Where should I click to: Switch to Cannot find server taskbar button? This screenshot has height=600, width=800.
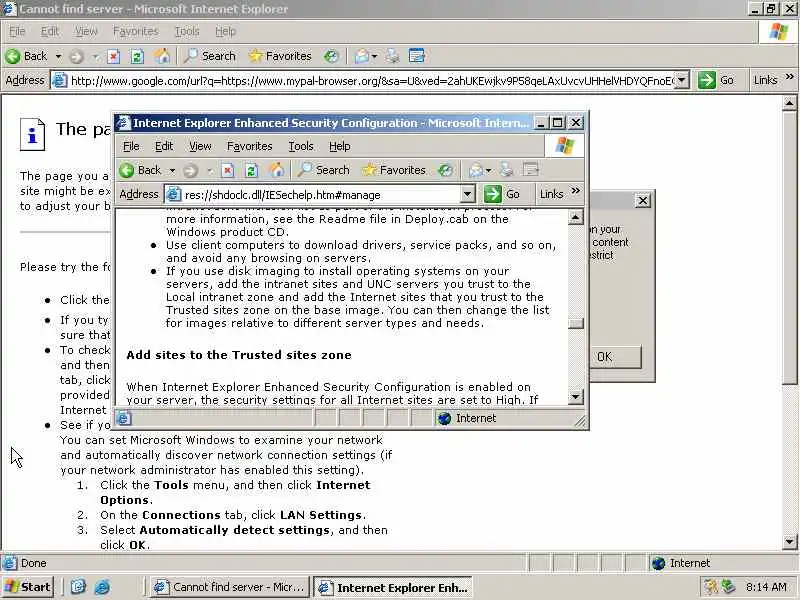(230, 587)
